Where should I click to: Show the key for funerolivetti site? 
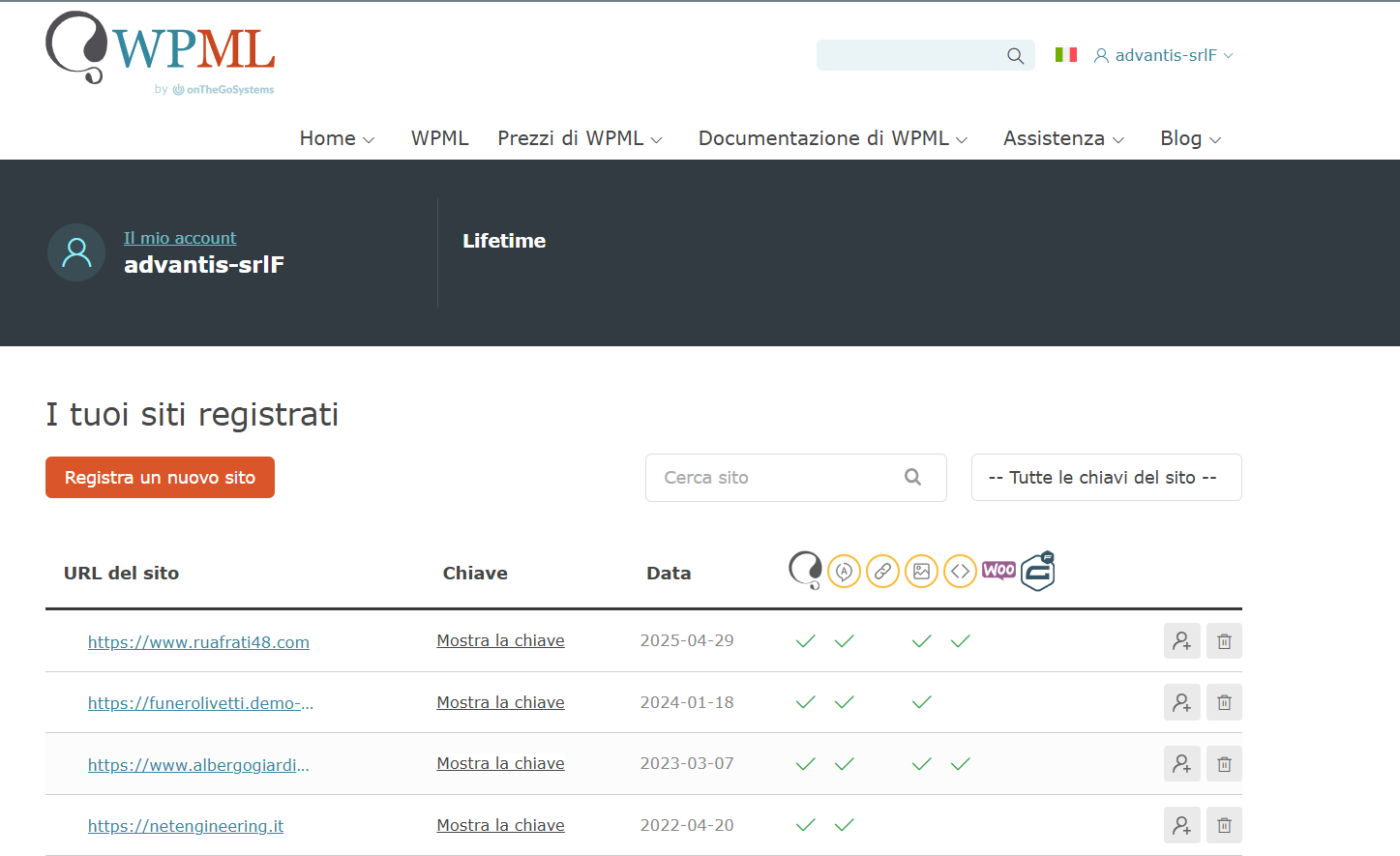pyautogui.click(x=500, y=702)
